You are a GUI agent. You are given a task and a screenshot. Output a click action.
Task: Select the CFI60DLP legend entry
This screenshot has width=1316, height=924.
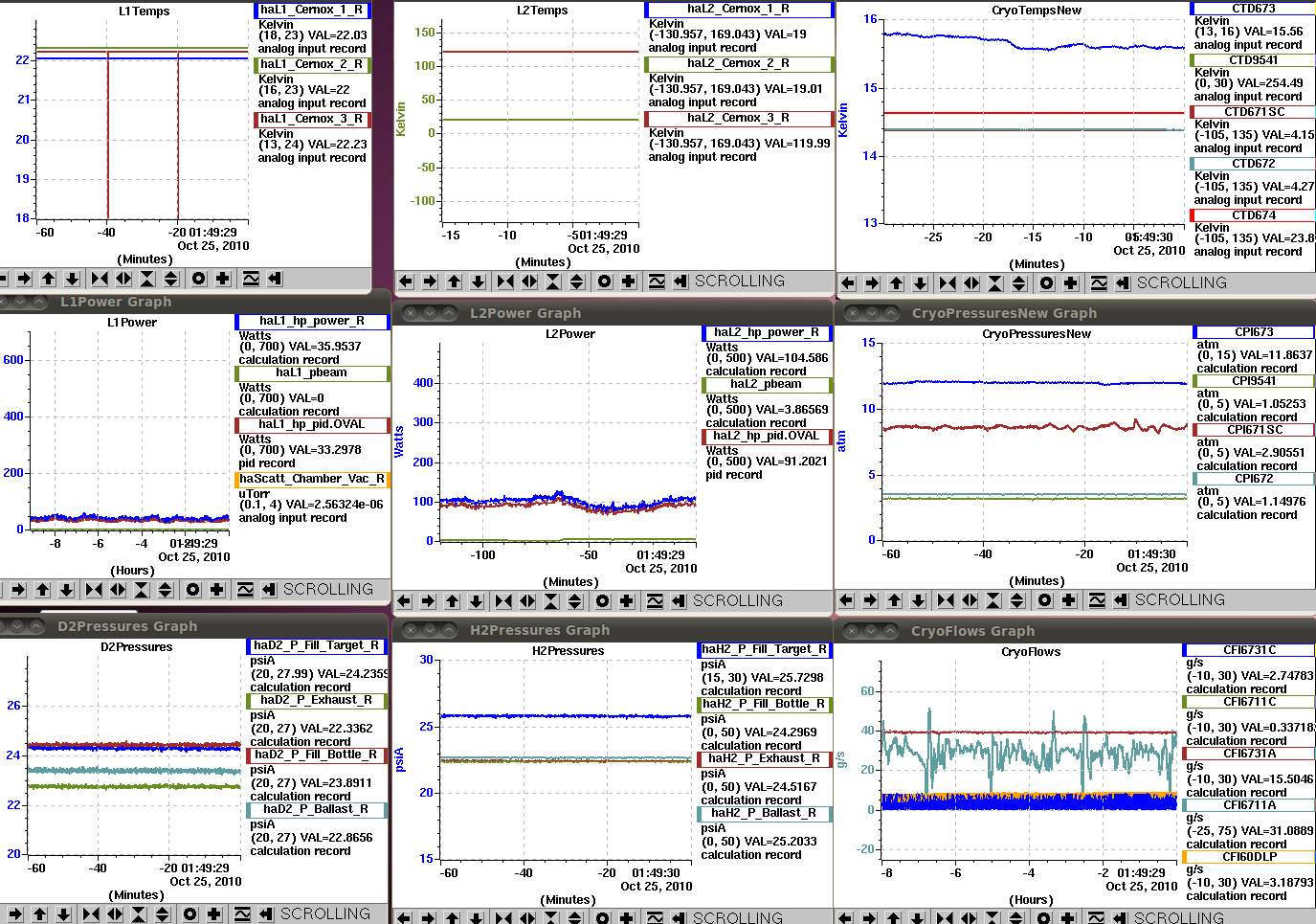click(x=1249, y=857)
